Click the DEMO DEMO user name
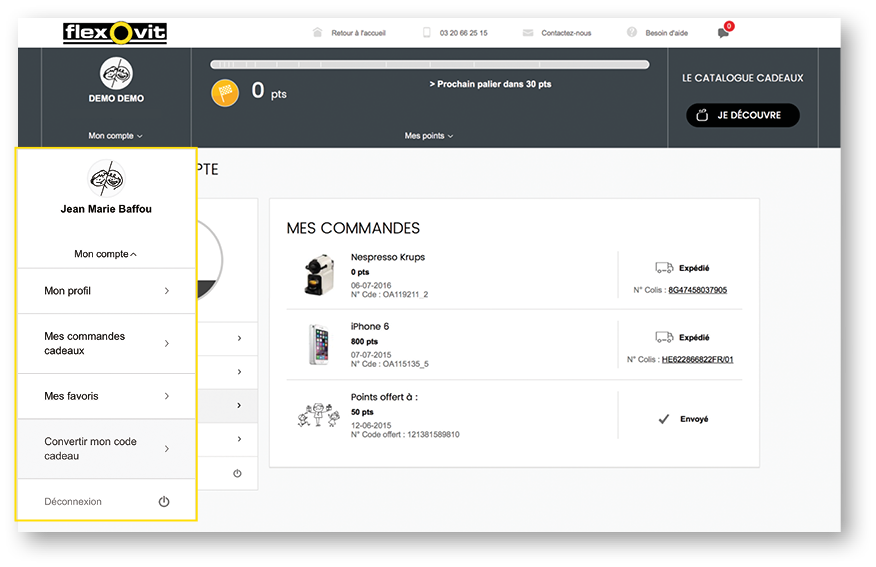Screen dimensions: 876x567 [x=116, y=98]
